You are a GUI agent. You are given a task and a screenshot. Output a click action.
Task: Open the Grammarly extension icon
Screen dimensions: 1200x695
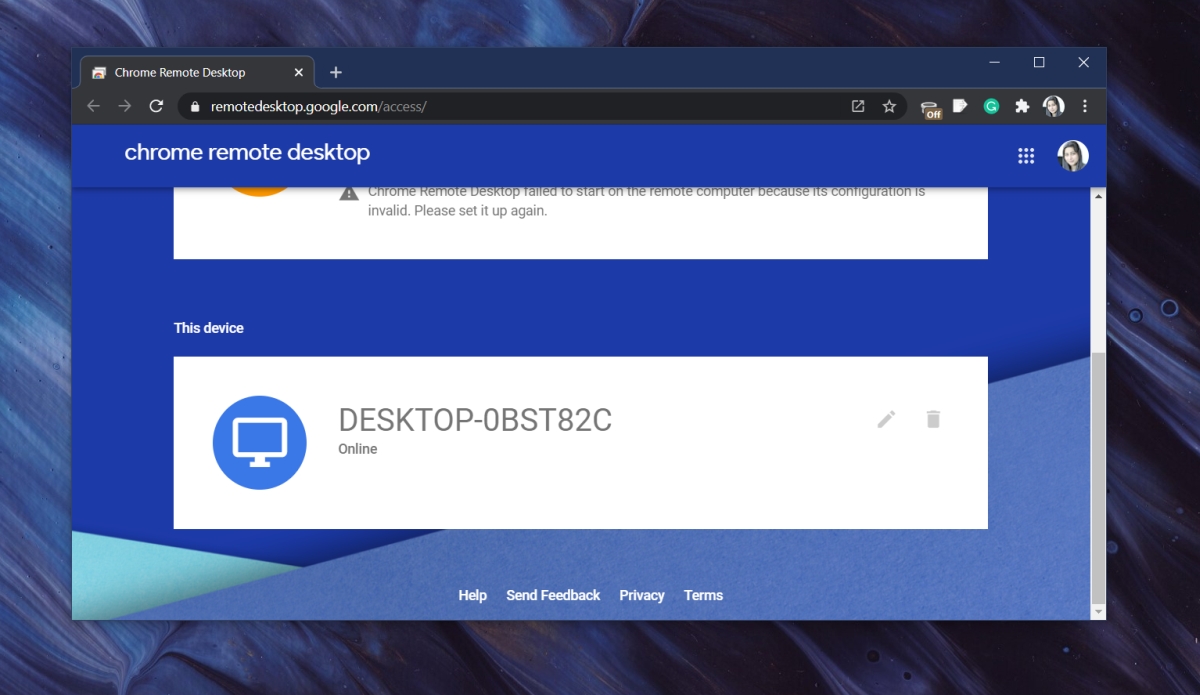click(x=990, y=105)
